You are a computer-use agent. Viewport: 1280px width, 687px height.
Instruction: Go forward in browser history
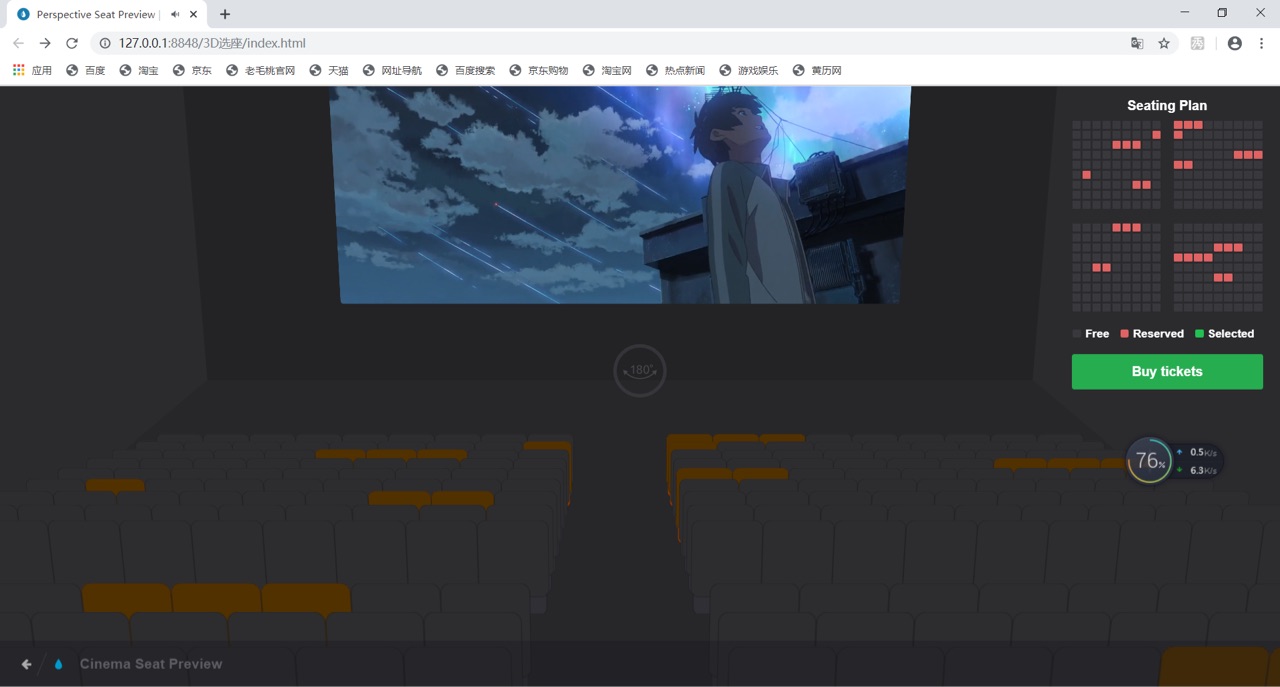click(45, 43)
